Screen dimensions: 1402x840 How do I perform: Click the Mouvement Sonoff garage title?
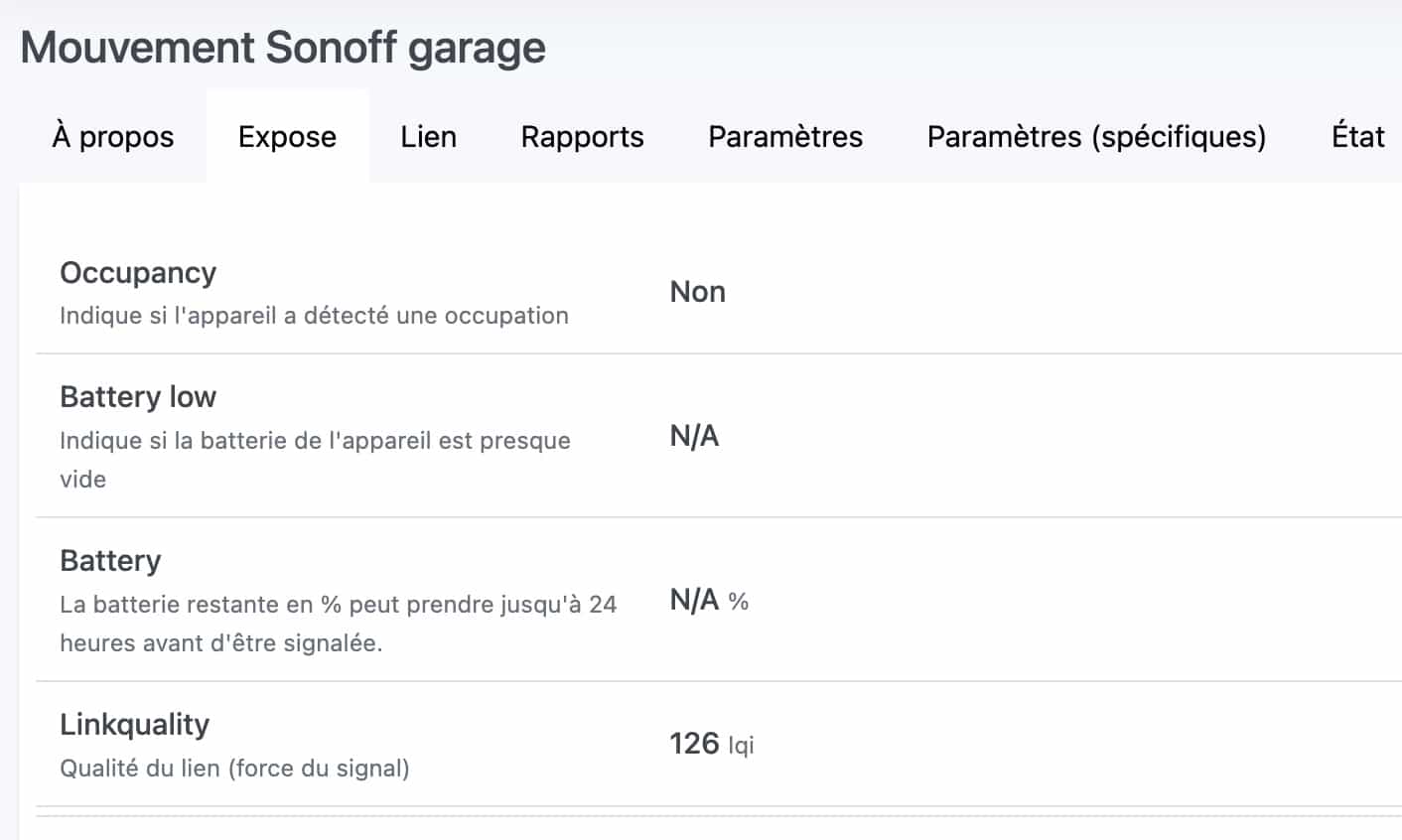[x=283, y=48]
